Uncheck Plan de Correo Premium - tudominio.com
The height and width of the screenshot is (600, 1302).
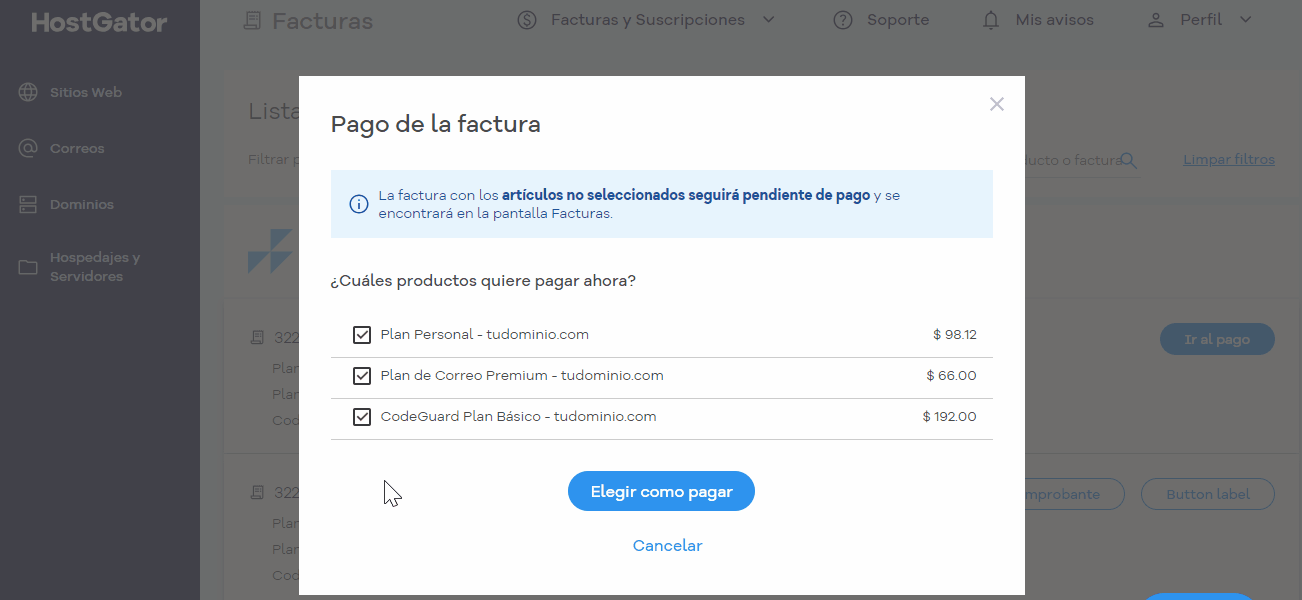(362, 376)
